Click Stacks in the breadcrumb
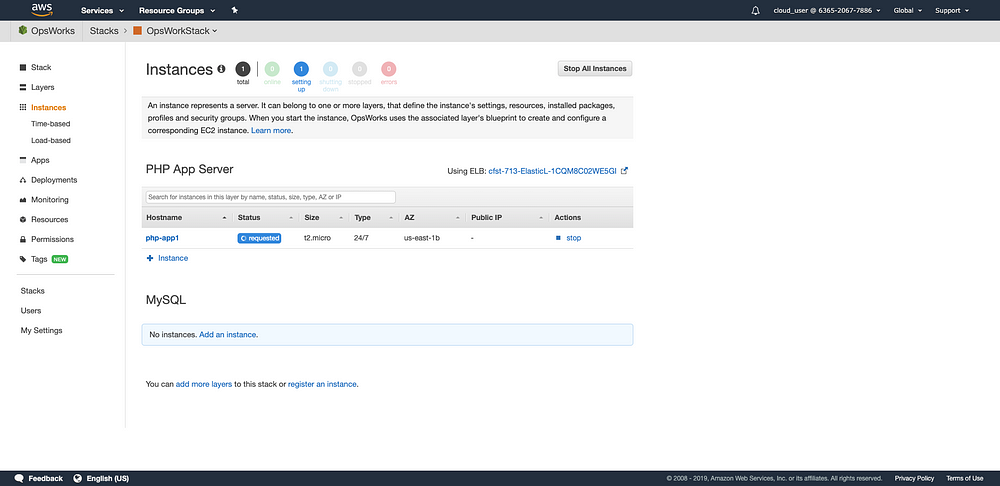 click(x=104, y=31)
